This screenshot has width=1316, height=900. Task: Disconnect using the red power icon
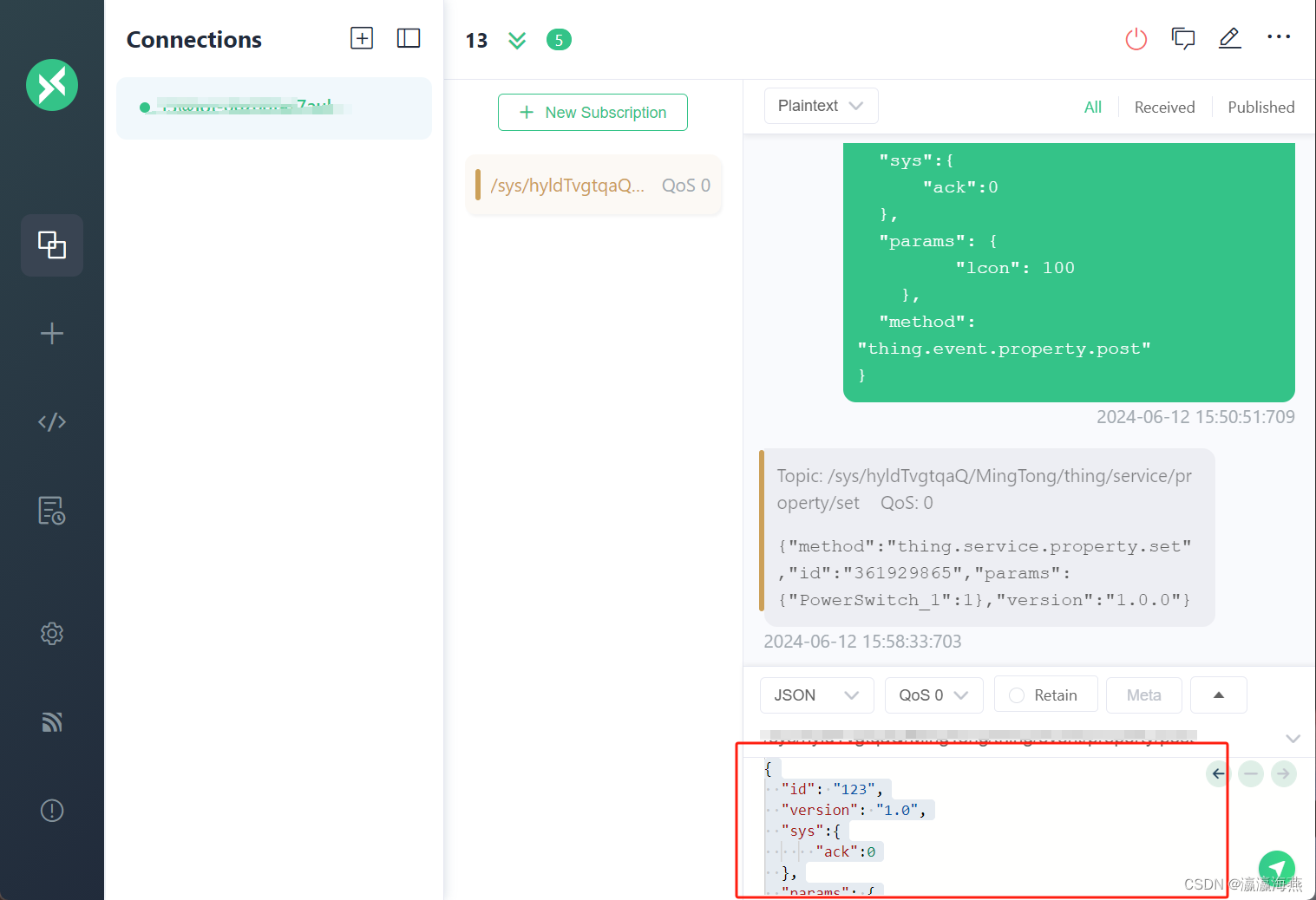point(1136,39)
